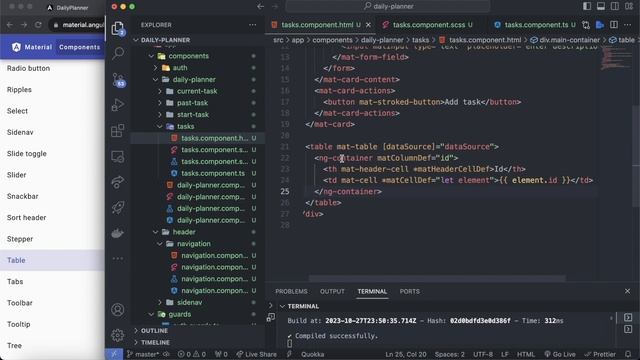Screen dimensions: 640x360
Task: Toggle the primary side bar layout icon
Action: 587,6
